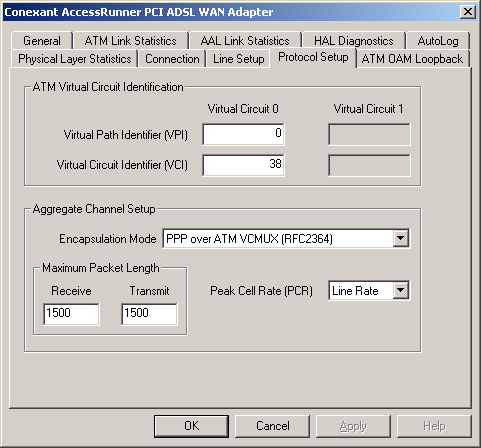
Task: Click the Cancel button
Action: coord(272,426)
